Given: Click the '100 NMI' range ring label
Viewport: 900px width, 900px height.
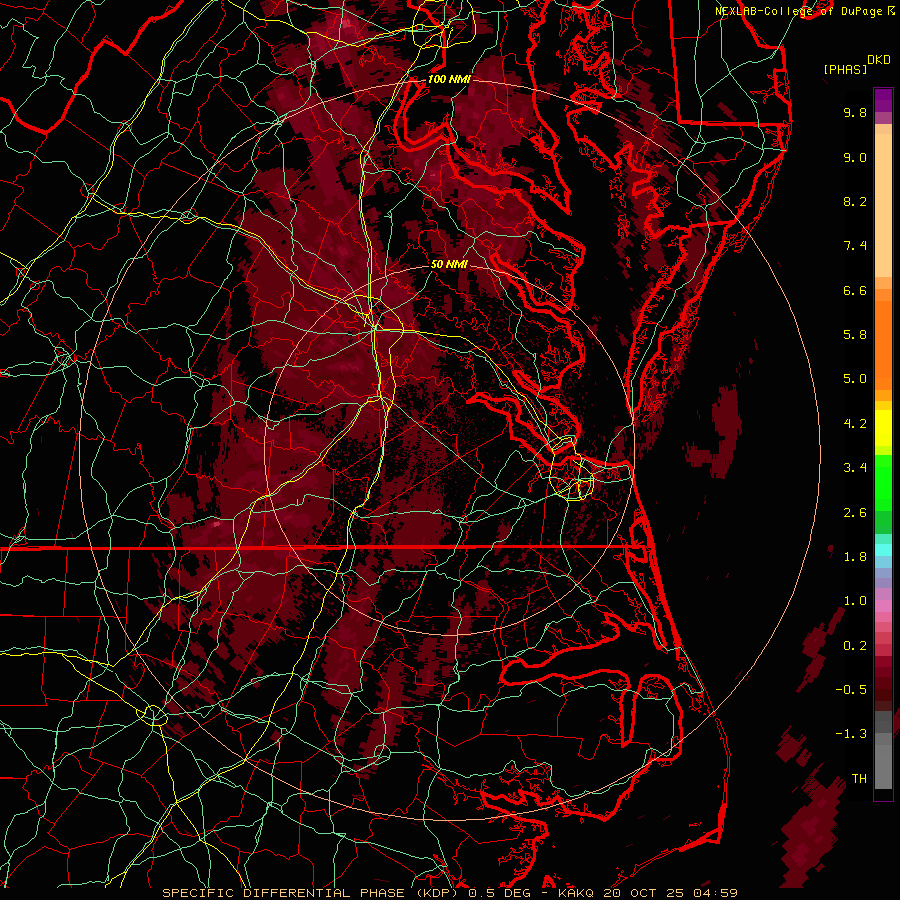Looking at the screenshot, I should click(449, 79).
